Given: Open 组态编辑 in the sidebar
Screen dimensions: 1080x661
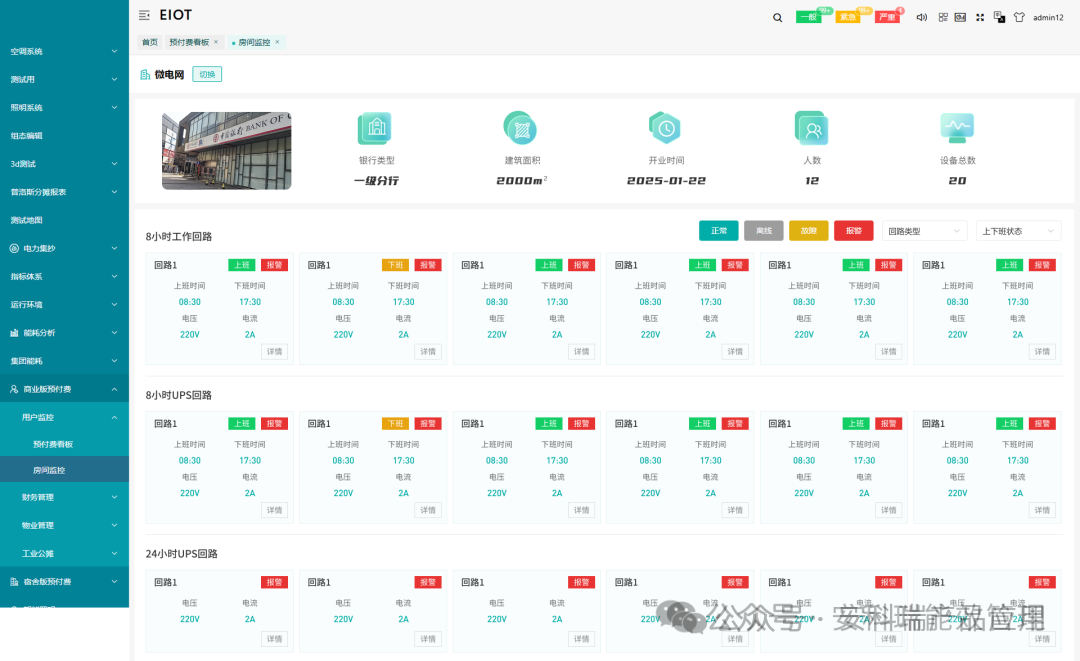Looking at the screenshot, I should coord(64,136).
